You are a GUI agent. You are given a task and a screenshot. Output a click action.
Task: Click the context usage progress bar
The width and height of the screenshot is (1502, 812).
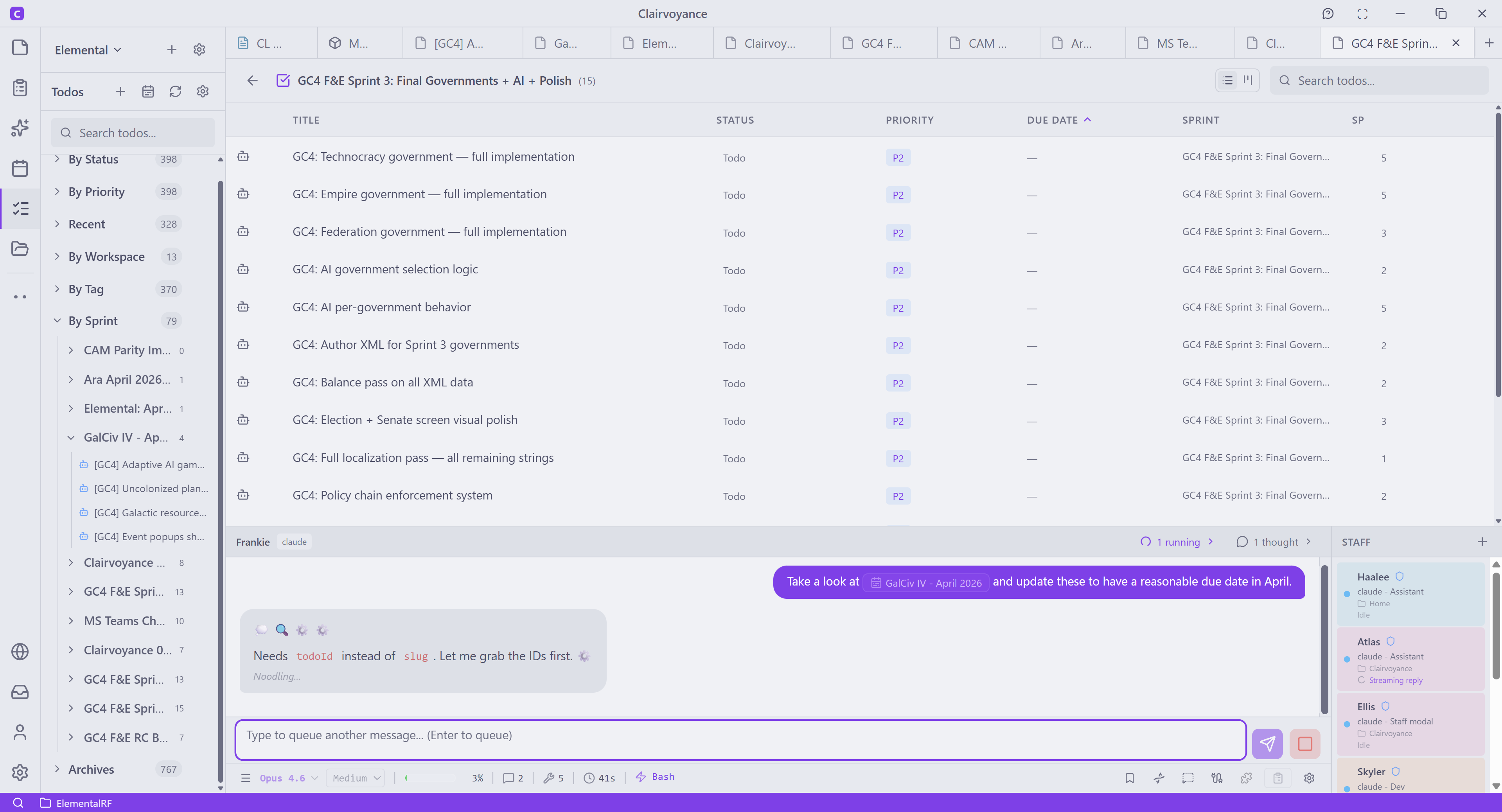click(431, 778)
